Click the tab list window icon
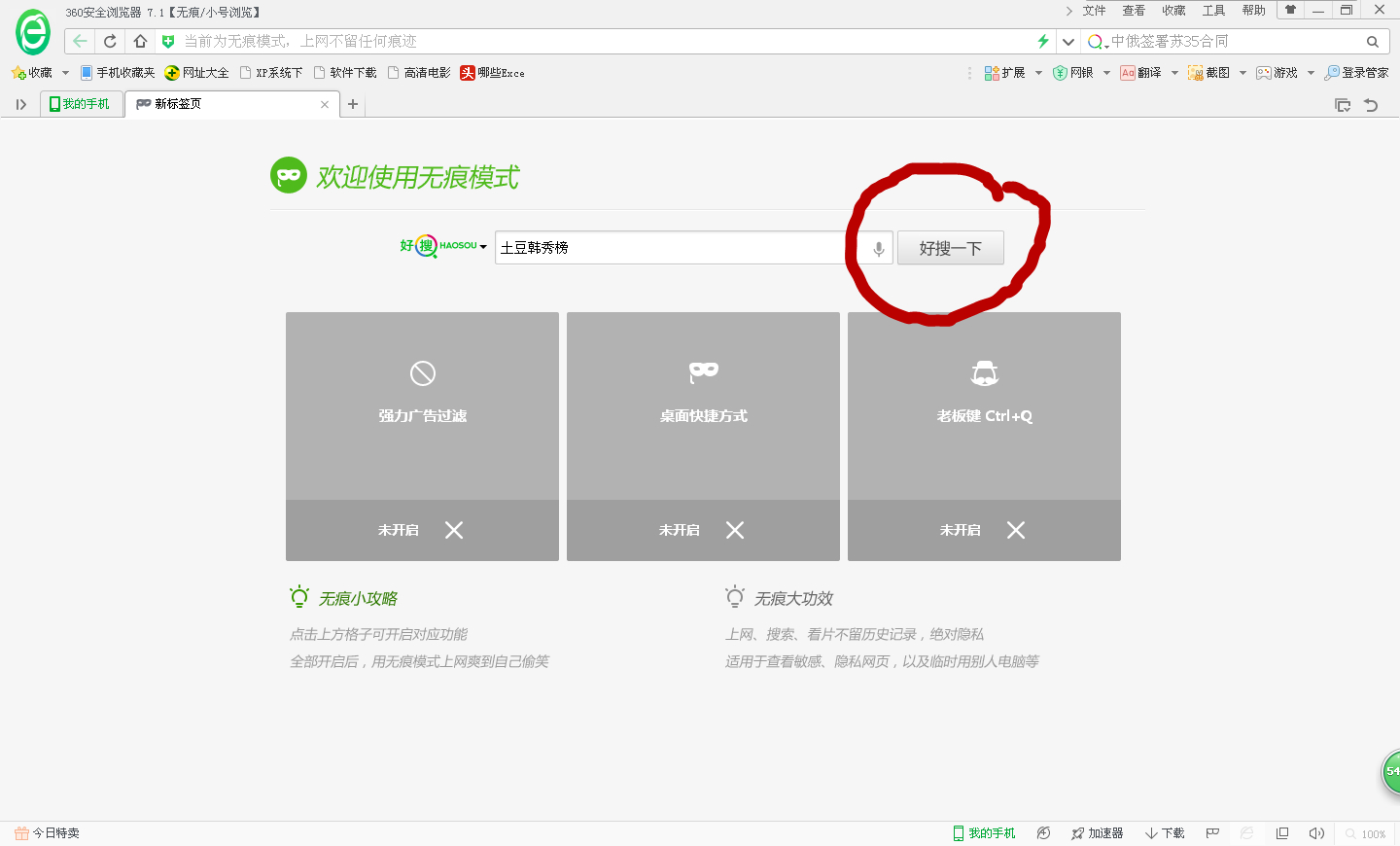 1343,105
